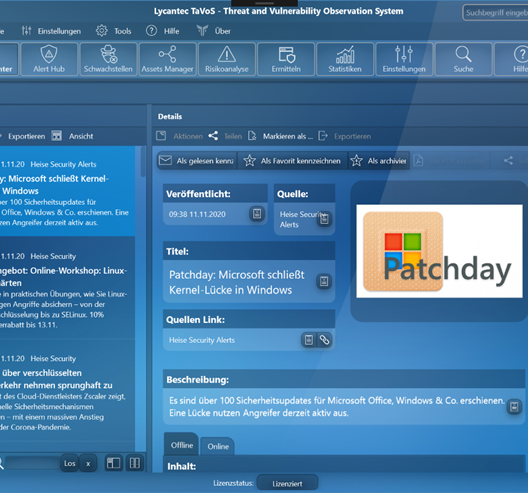
Task: Copy the Titel field with its clipboard icon
Action: coord(324,281)
